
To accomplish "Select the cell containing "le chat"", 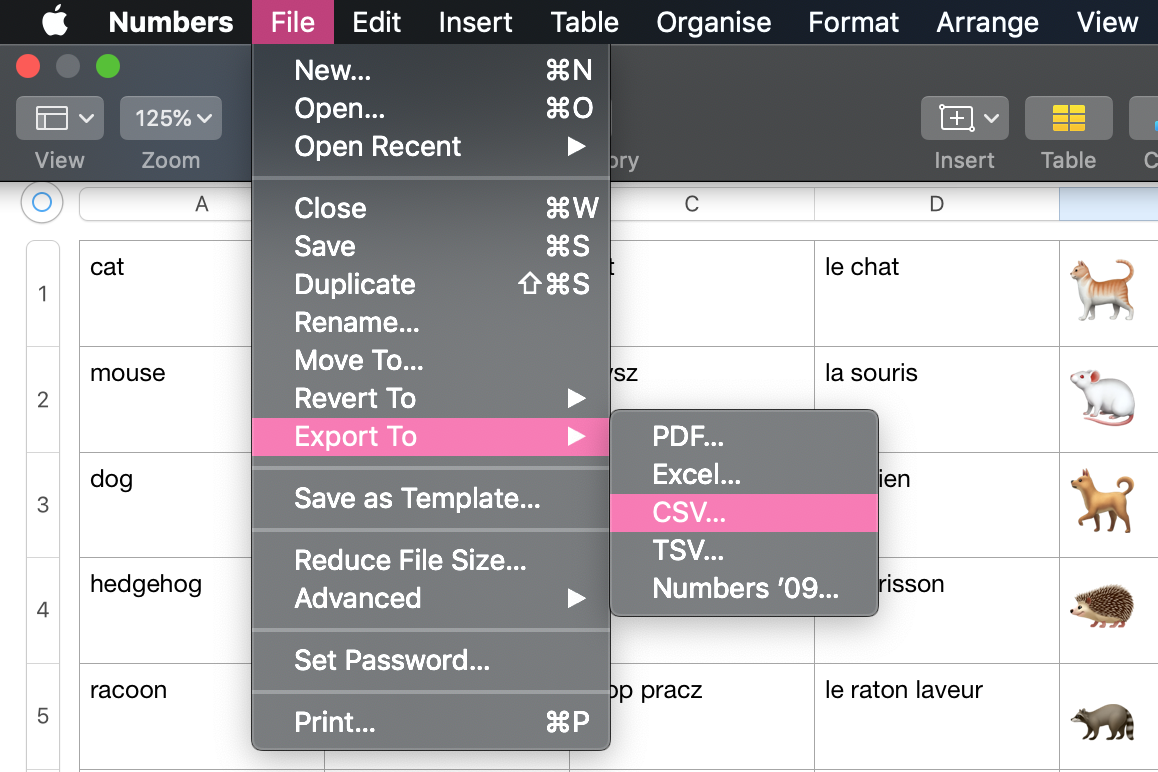I will click(x=936, y=292).
